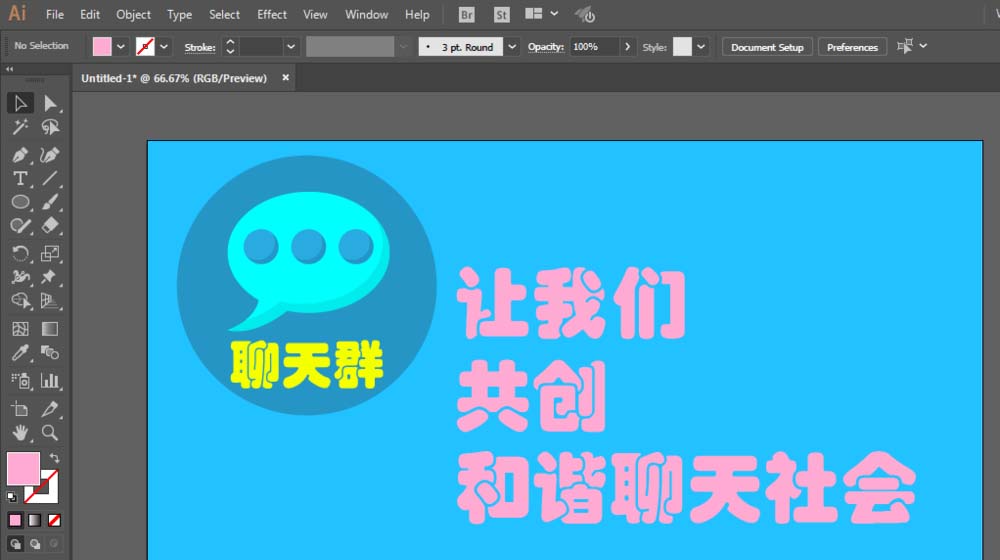Click the Document Setup button
Image resolution: width=1000 pixels, height=560 pixels.
tap(767, 47)
